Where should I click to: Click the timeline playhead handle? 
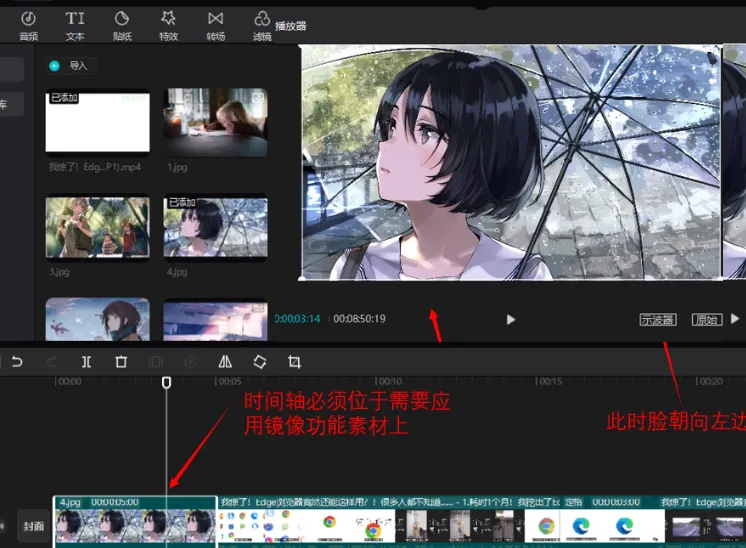click(167, 382)
